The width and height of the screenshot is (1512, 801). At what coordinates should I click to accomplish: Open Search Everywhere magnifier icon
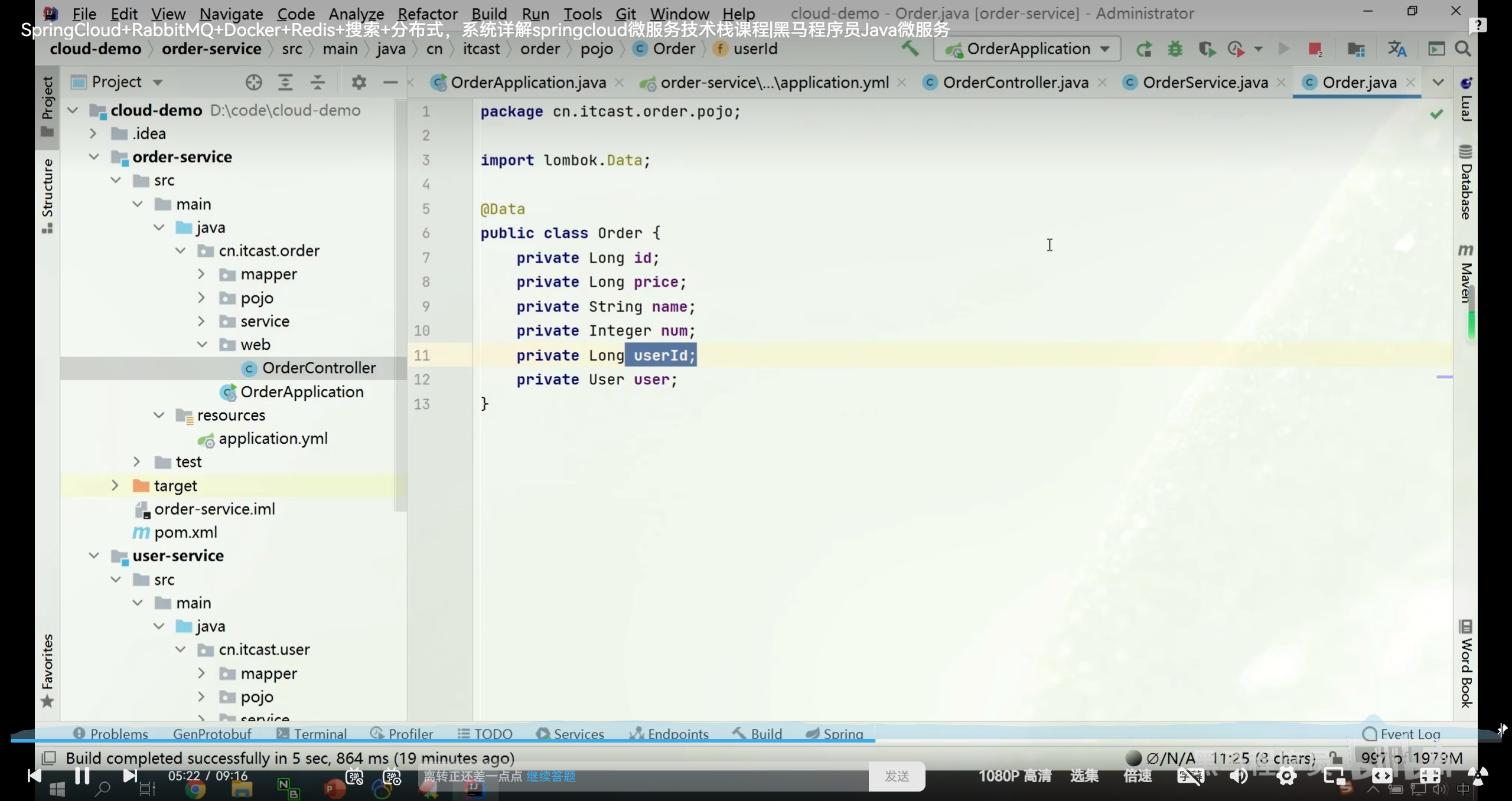click(1463, 49)
